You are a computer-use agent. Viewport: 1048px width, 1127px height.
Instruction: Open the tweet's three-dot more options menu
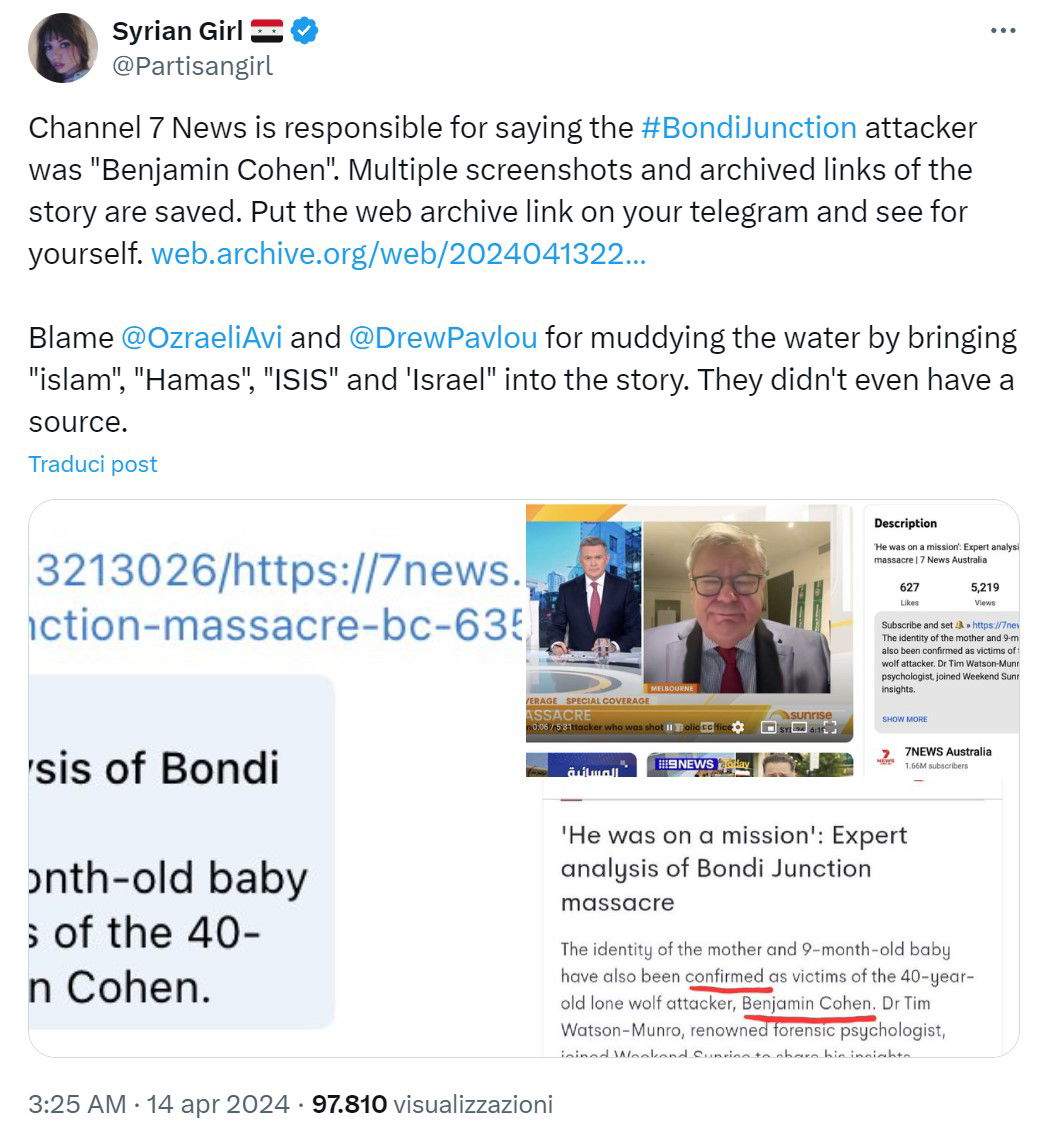click(1002, 31)
